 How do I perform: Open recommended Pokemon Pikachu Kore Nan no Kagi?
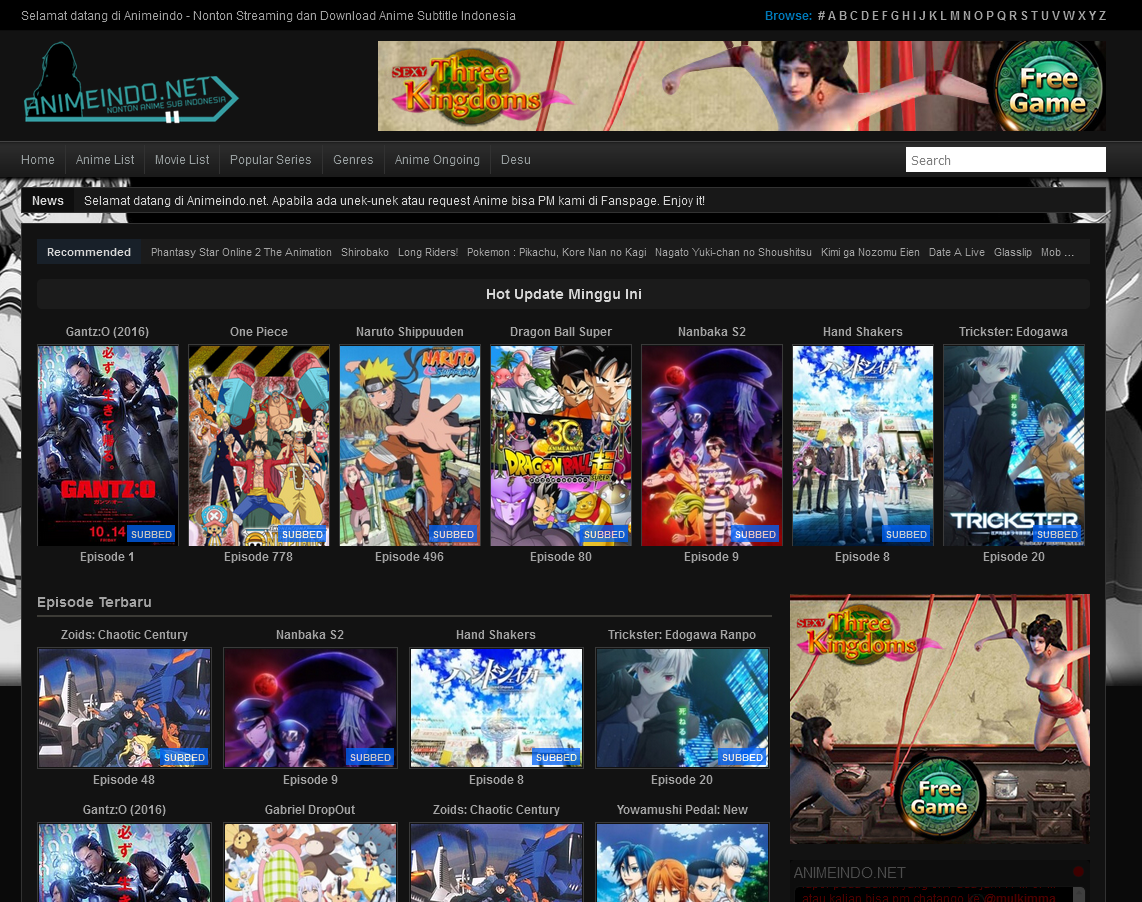(556, 252)
